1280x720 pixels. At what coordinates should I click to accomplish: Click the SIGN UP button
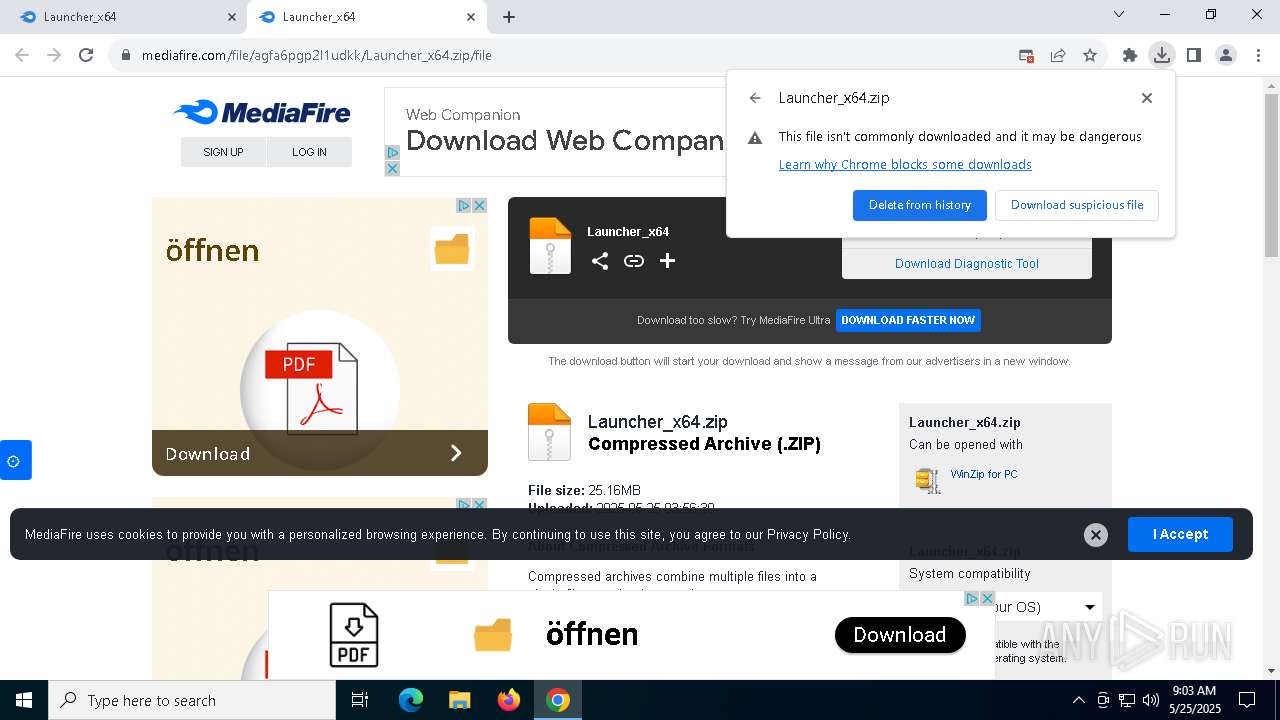[x=223, y=152]
